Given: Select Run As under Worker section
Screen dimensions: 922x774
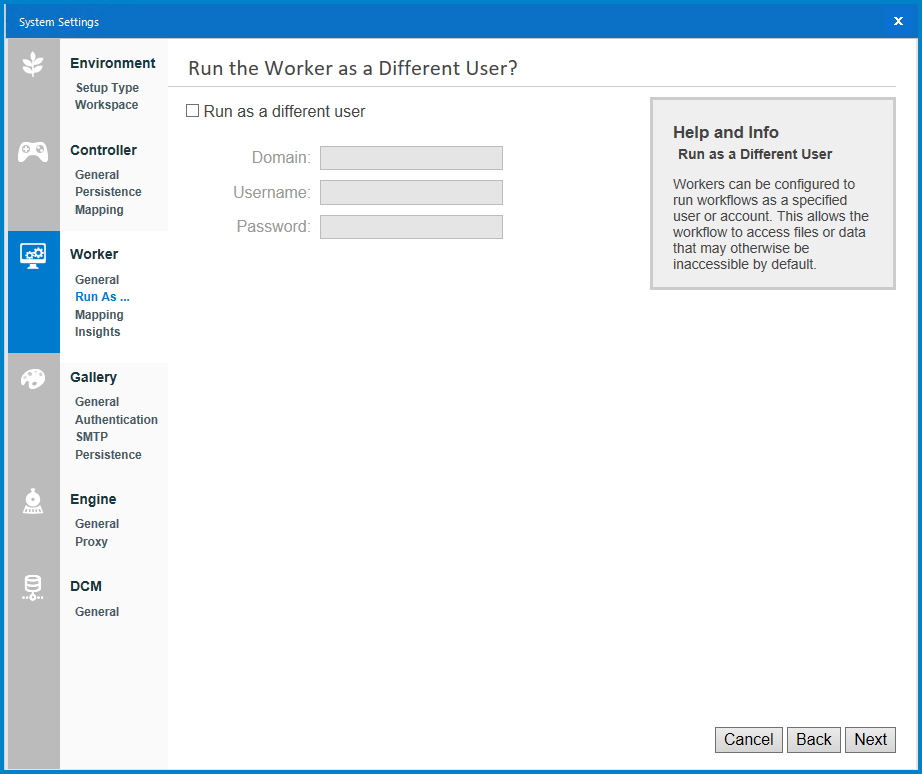Looking at the screenshot, I should point(102,296).
